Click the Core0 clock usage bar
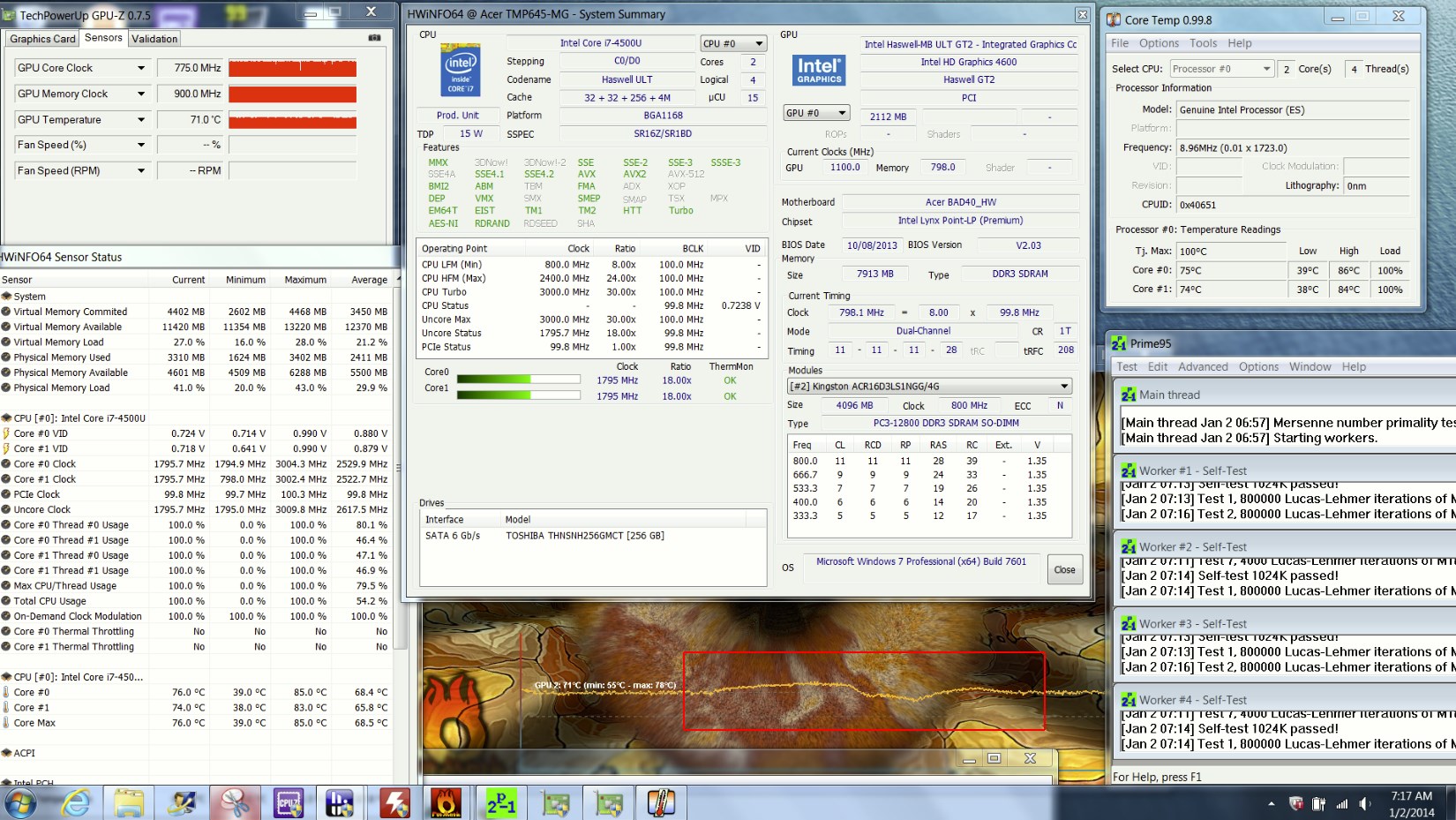This screenshot has width=1456, height=820. pos(518,380)
